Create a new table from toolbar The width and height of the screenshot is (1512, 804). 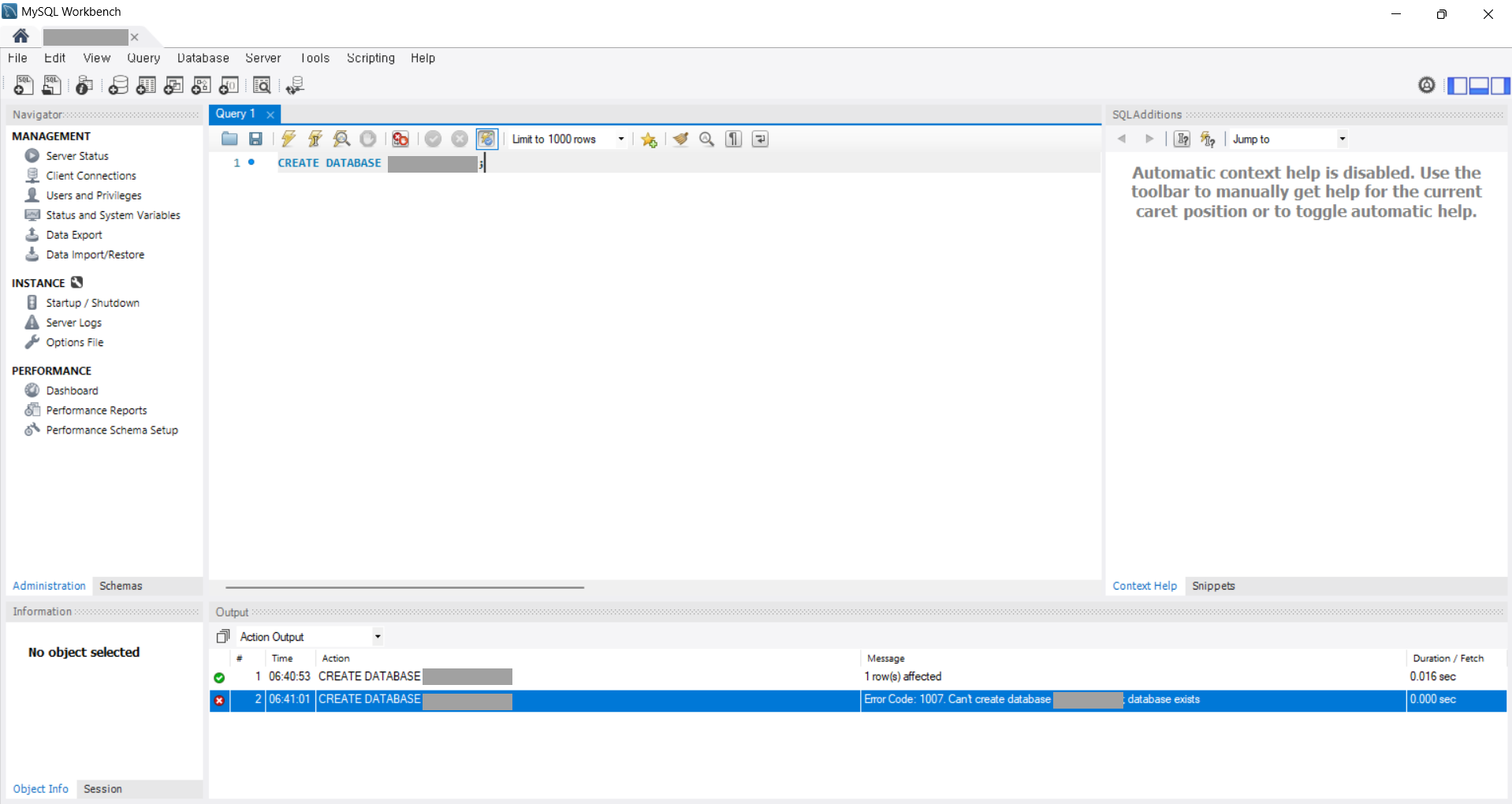[x=146, y=85]
